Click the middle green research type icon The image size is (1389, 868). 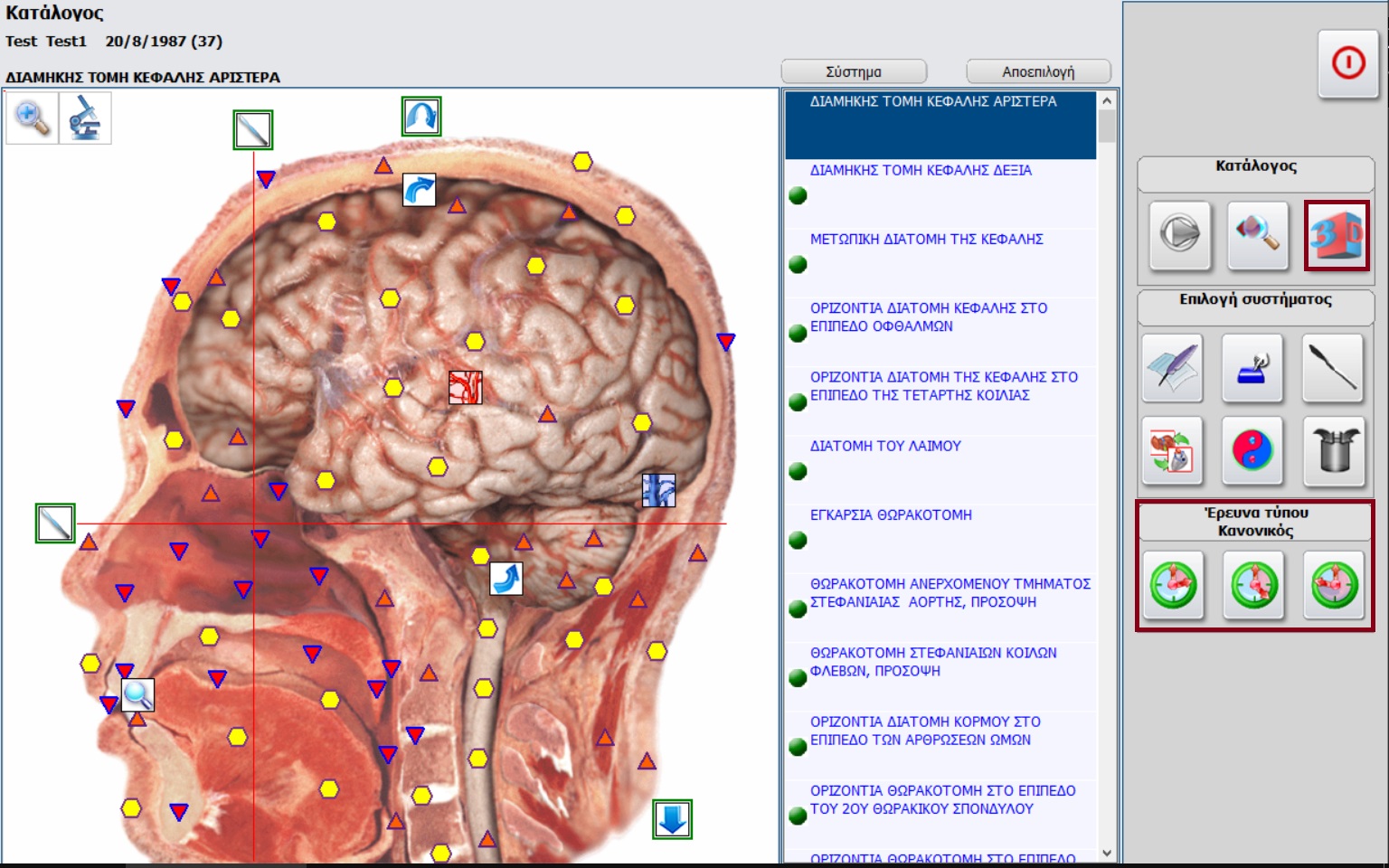click(1254, 585)
